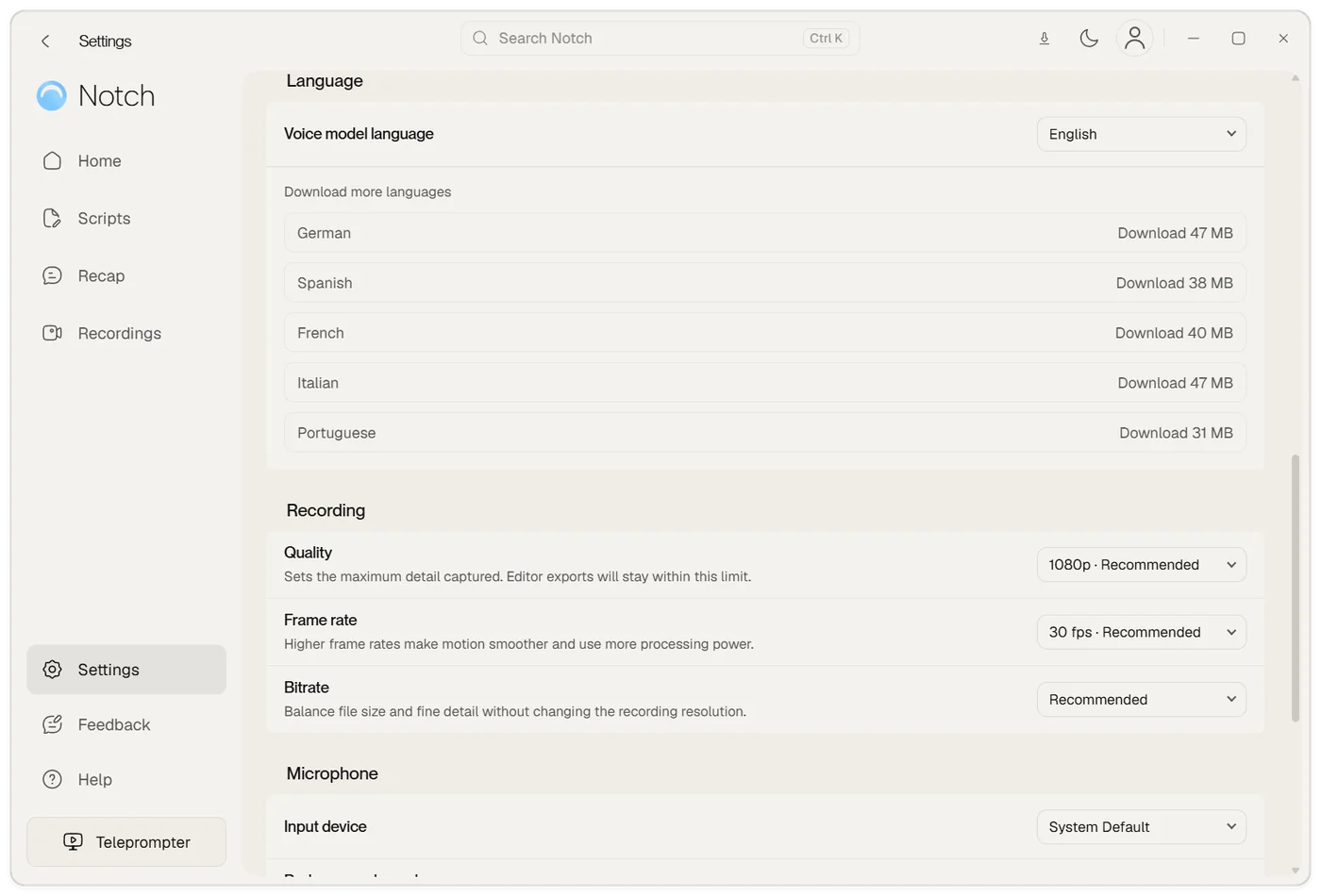Viewport: 1321px width, 896px height.
Task: Download the Italian language model
Action: 1175,383
